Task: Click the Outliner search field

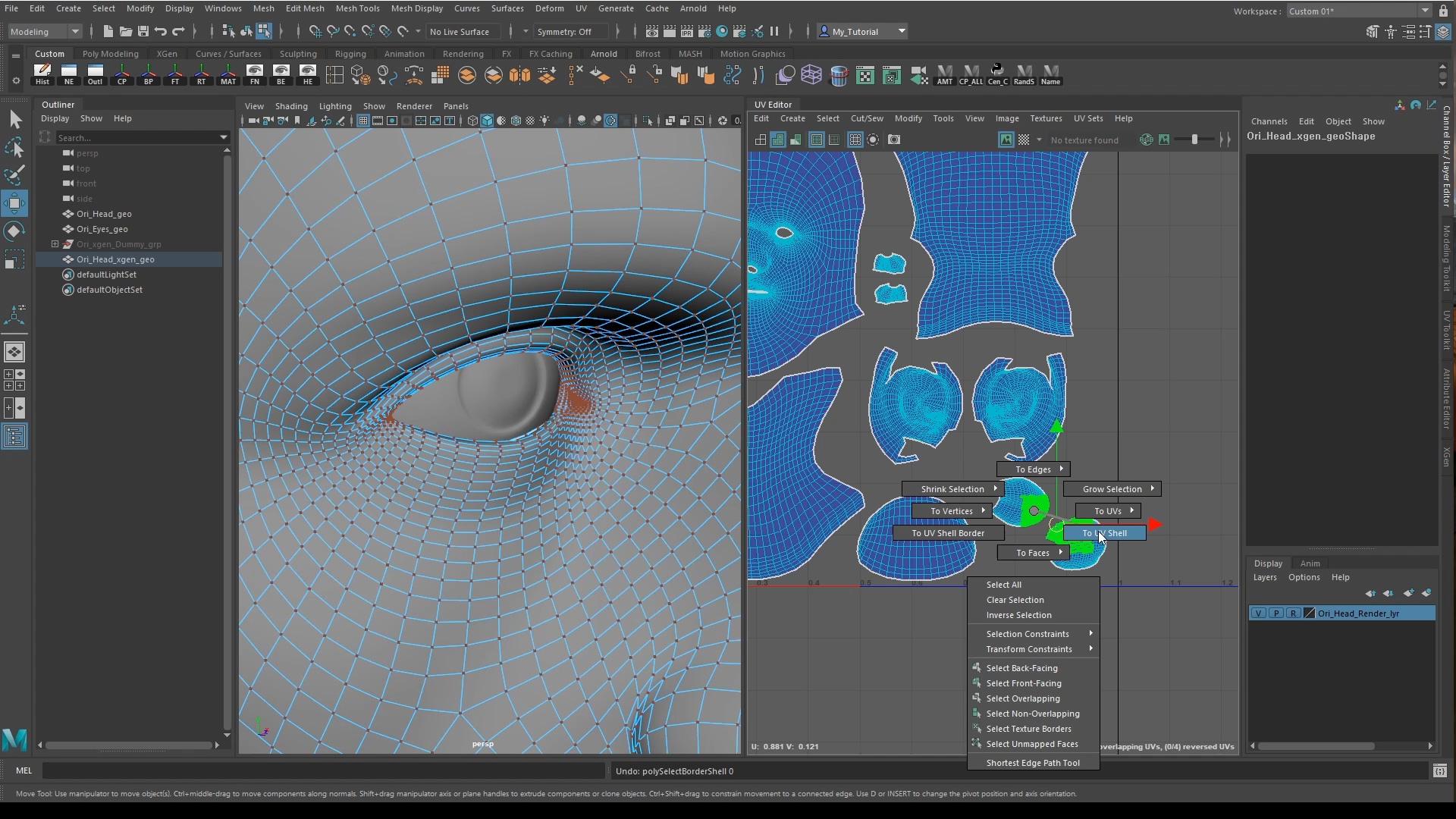Action: 136,137
